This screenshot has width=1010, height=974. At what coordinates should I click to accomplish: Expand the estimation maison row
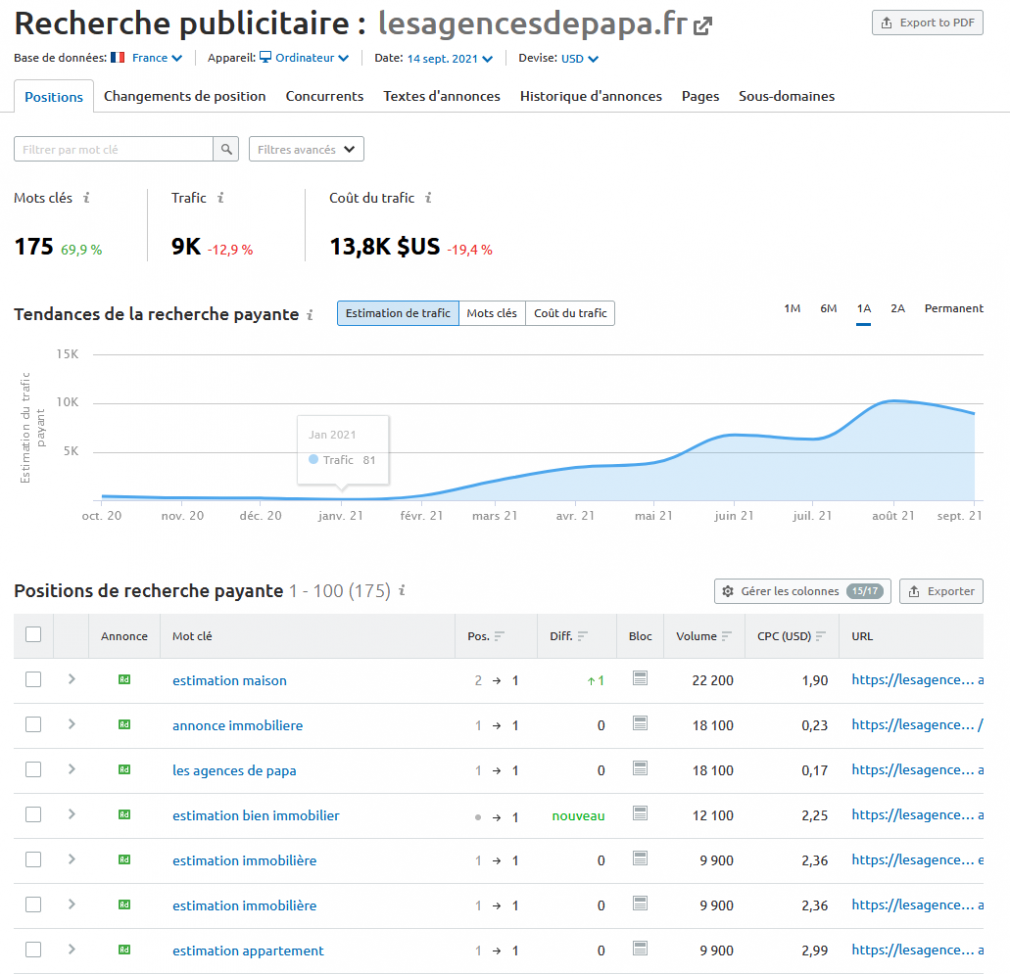coord(71,679)
